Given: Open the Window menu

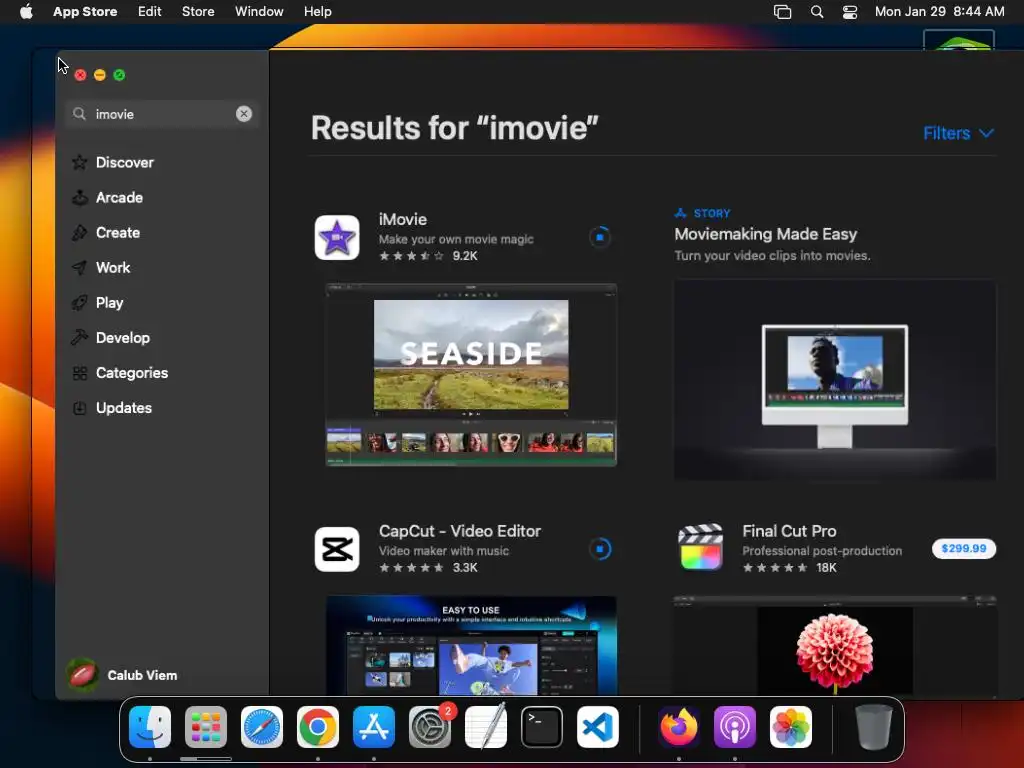Looking at the screenshot, I should 259,12.
